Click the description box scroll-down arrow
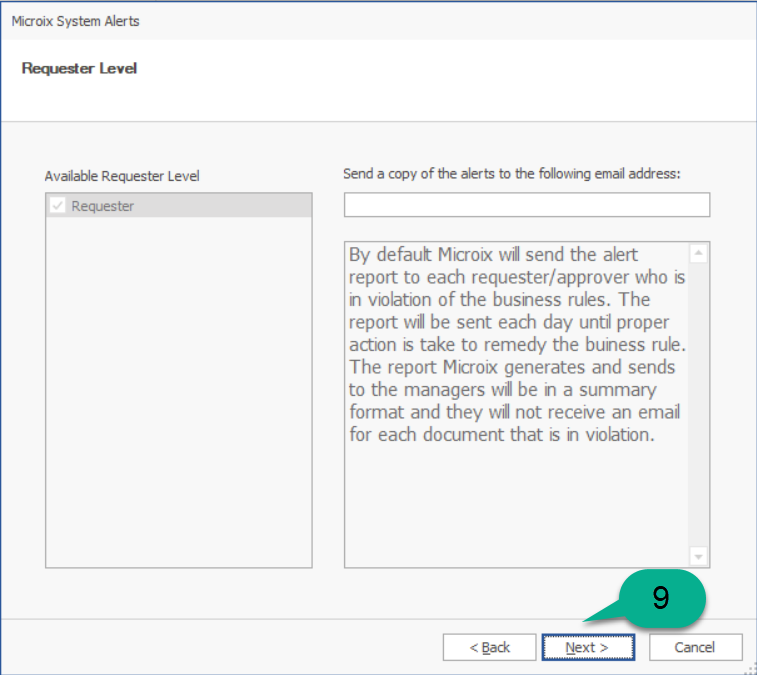 coord(698,556)
